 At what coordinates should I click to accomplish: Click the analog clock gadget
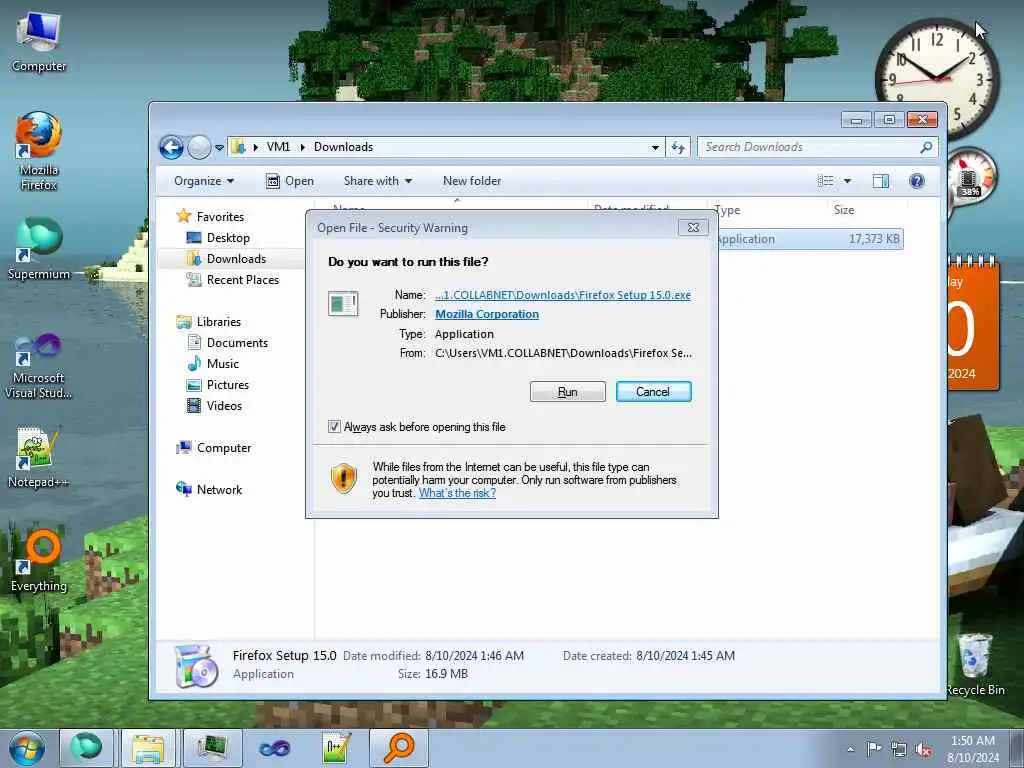(937, 78)
